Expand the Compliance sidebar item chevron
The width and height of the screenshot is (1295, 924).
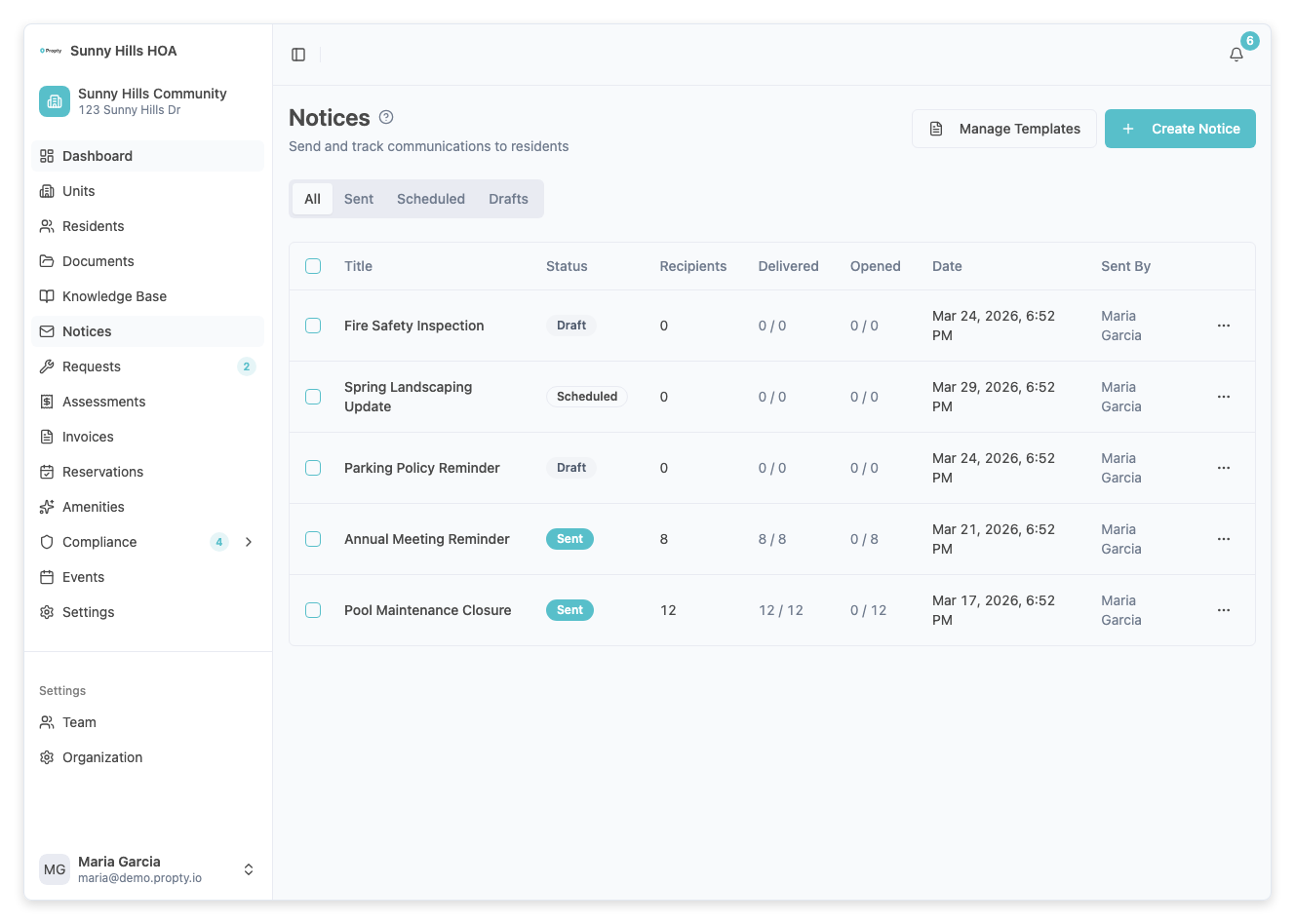pyautogui.click(x=249, y=542)
